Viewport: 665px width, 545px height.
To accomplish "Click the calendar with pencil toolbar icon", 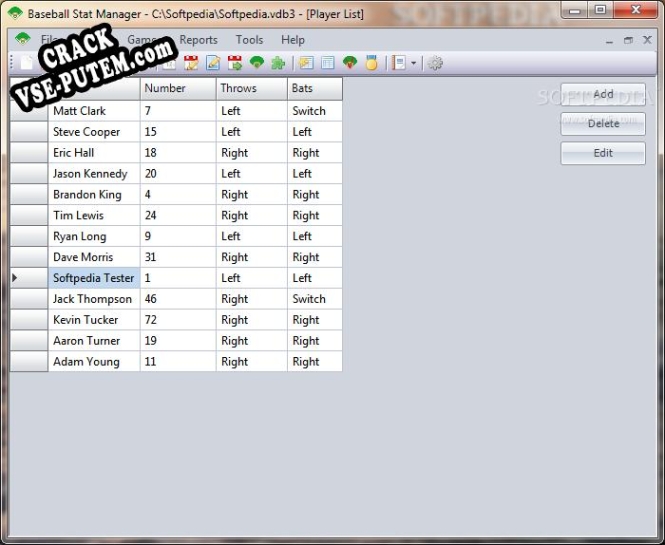I will [x=191, y=63].
